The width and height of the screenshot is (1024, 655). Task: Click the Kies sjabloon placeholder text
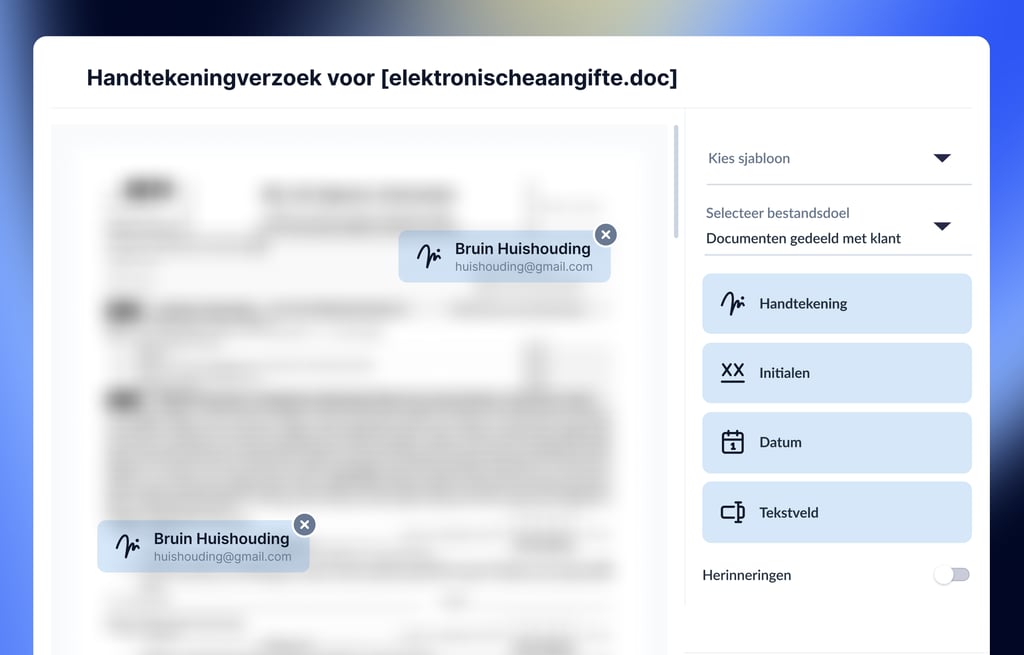pos(749,158)
